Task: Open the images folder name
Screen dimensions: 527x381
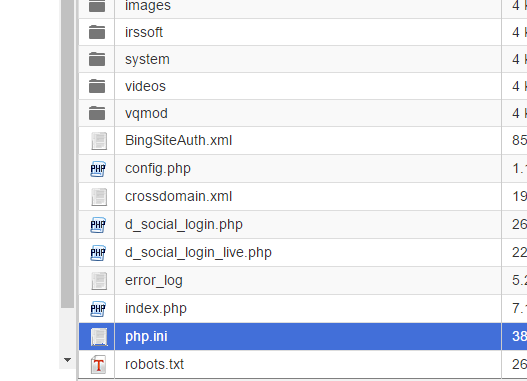Action: pos(148,6)
